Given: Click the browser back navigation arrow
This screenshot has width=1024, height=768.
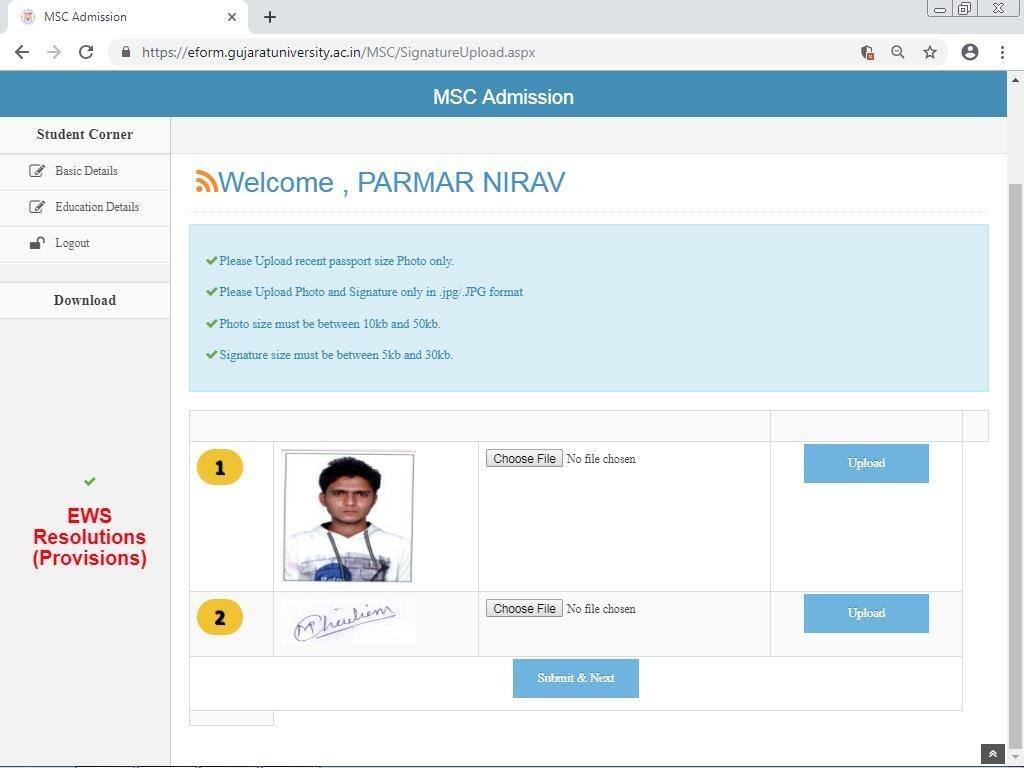Looking at the screenshot, I should tap(22, 51).
